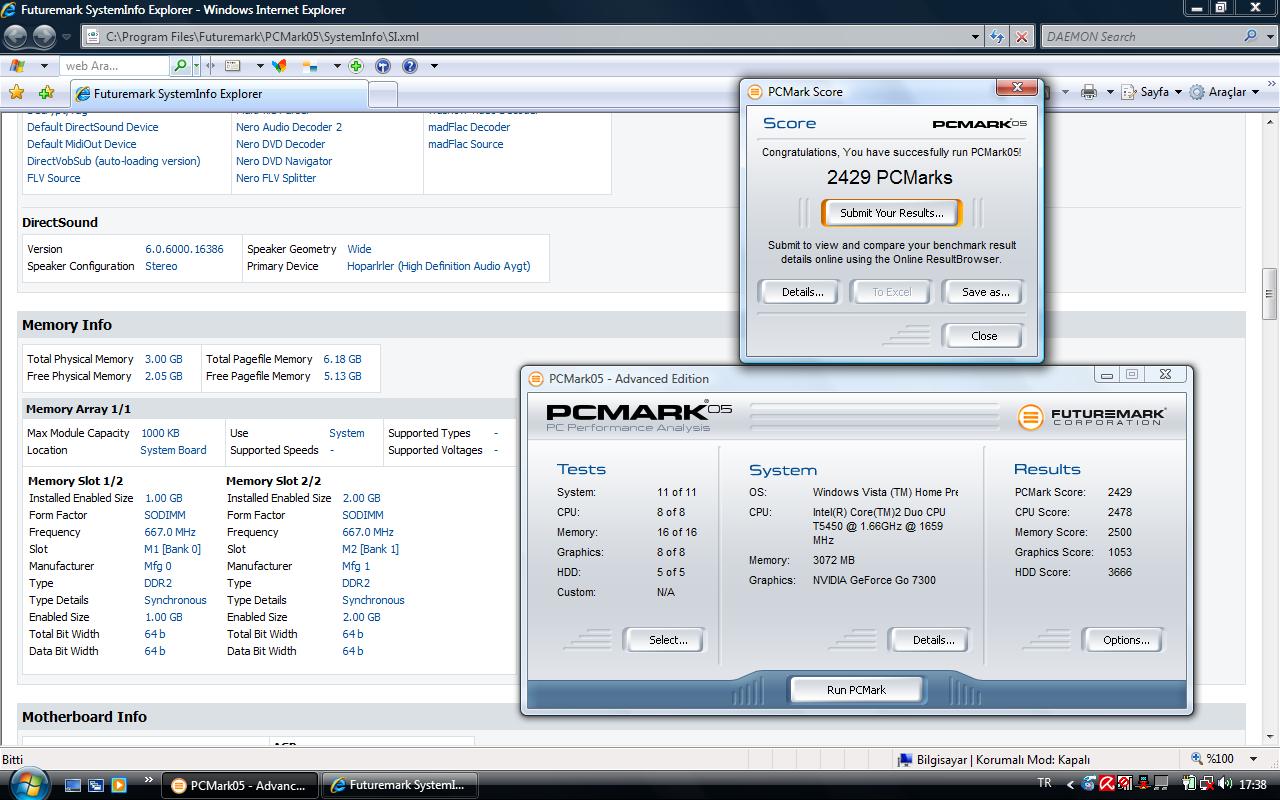Click the taskbar clock showing 17:38
This screenshot has height=800, width=1280.
click(1252, 785)
